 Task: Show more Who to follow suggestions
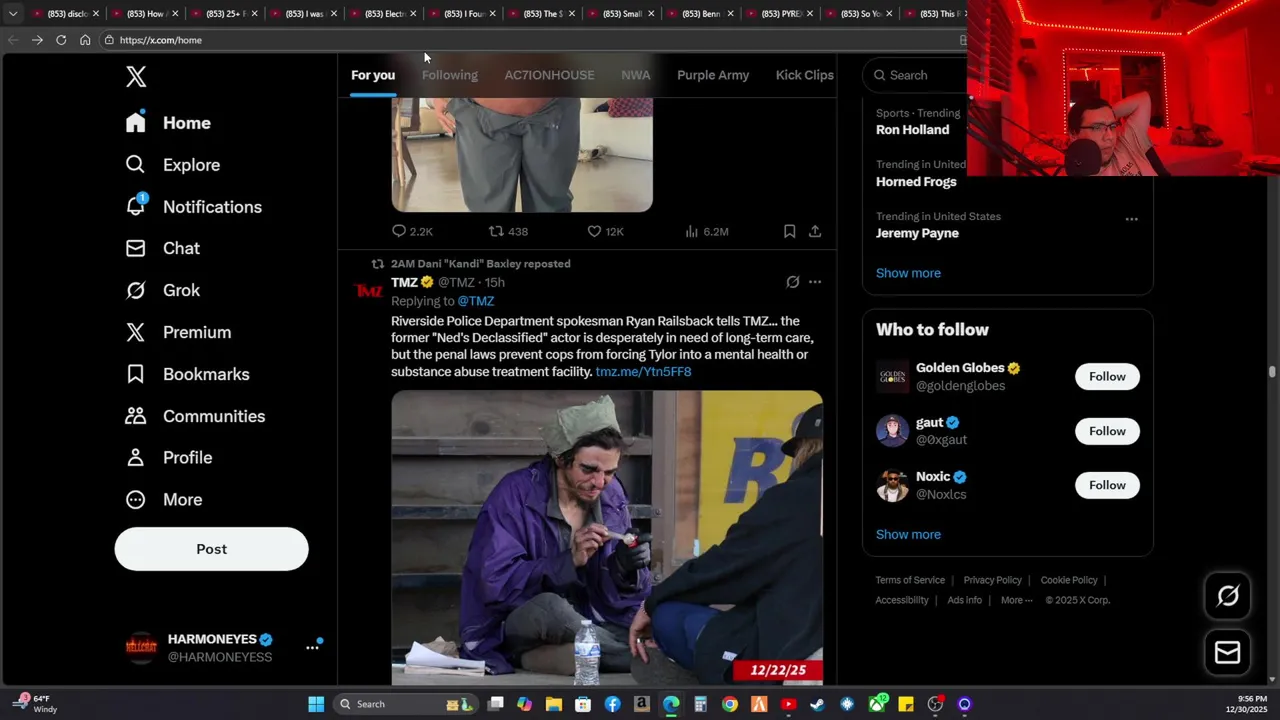[x=908, y=534]
